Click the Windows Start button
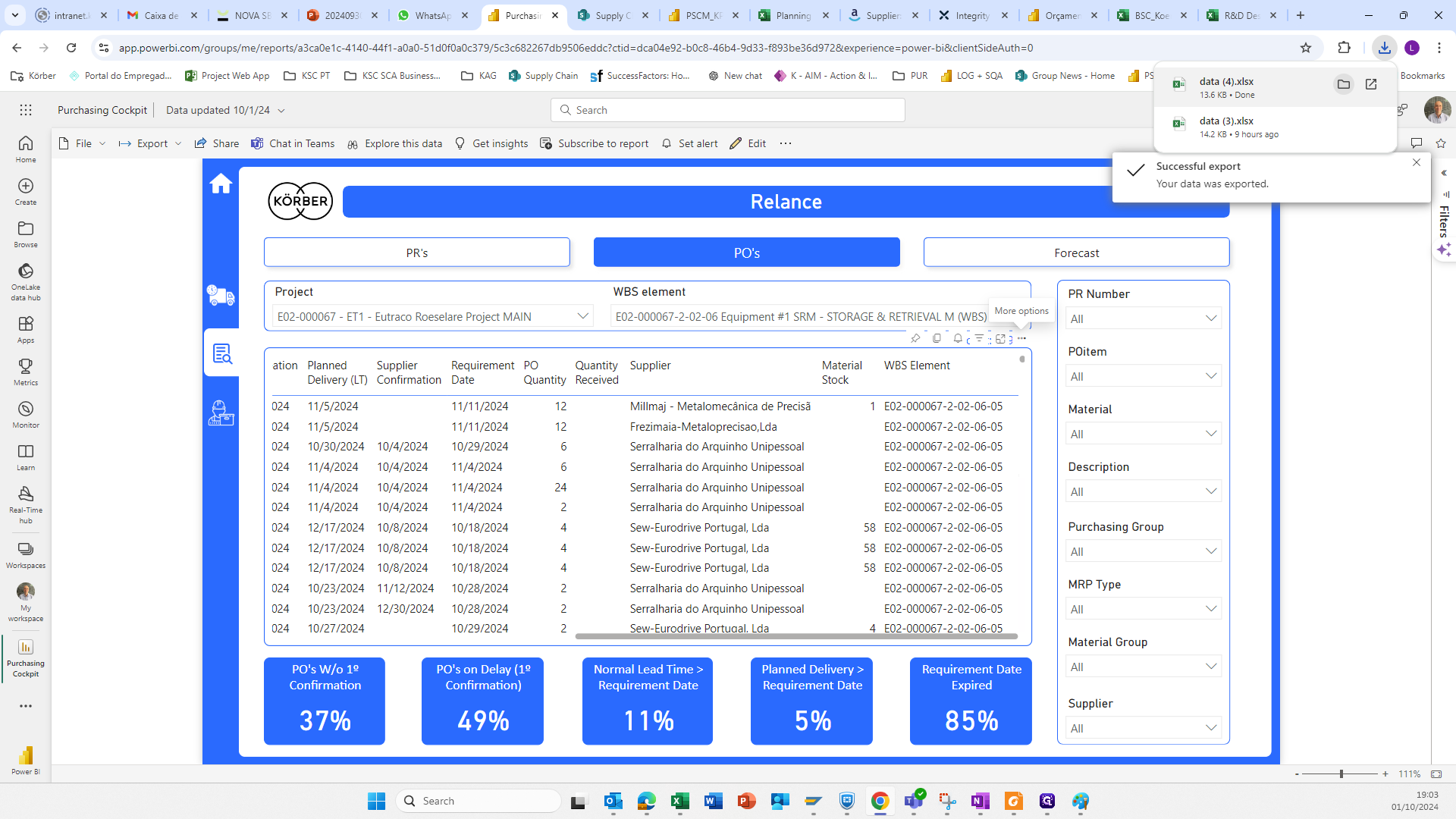Viewport: 1456px width, 819px height. 377,801
